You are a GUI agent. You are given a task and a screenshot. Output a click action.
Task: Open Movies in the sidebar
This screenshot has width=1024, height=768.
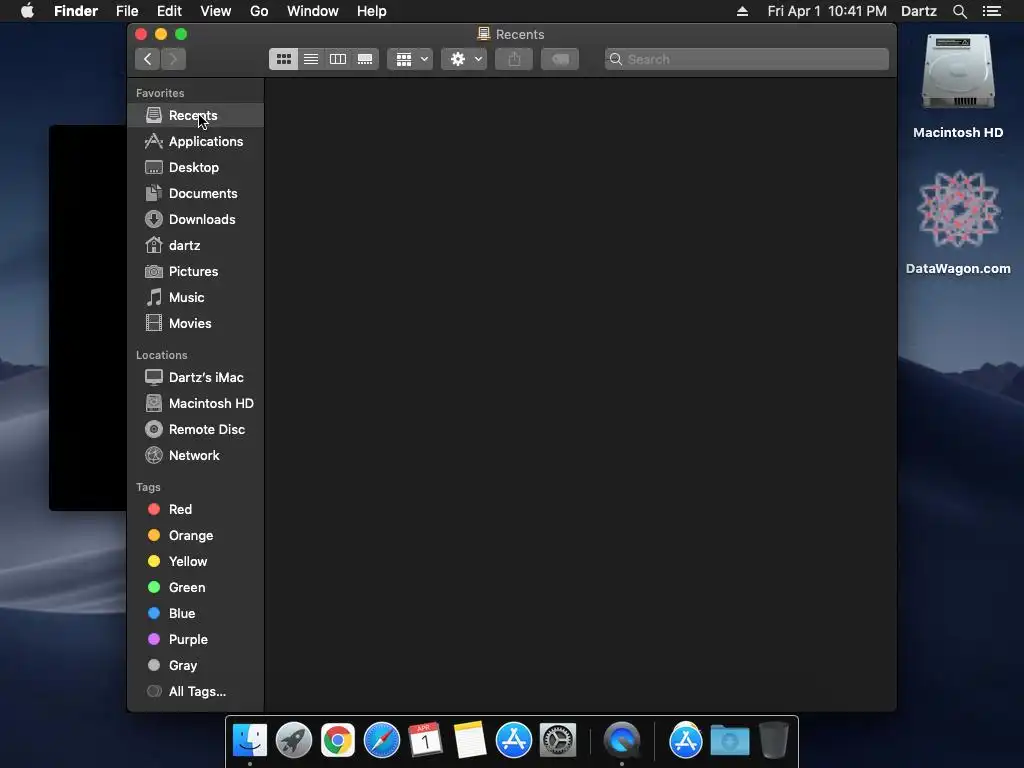tap(195, 324)
